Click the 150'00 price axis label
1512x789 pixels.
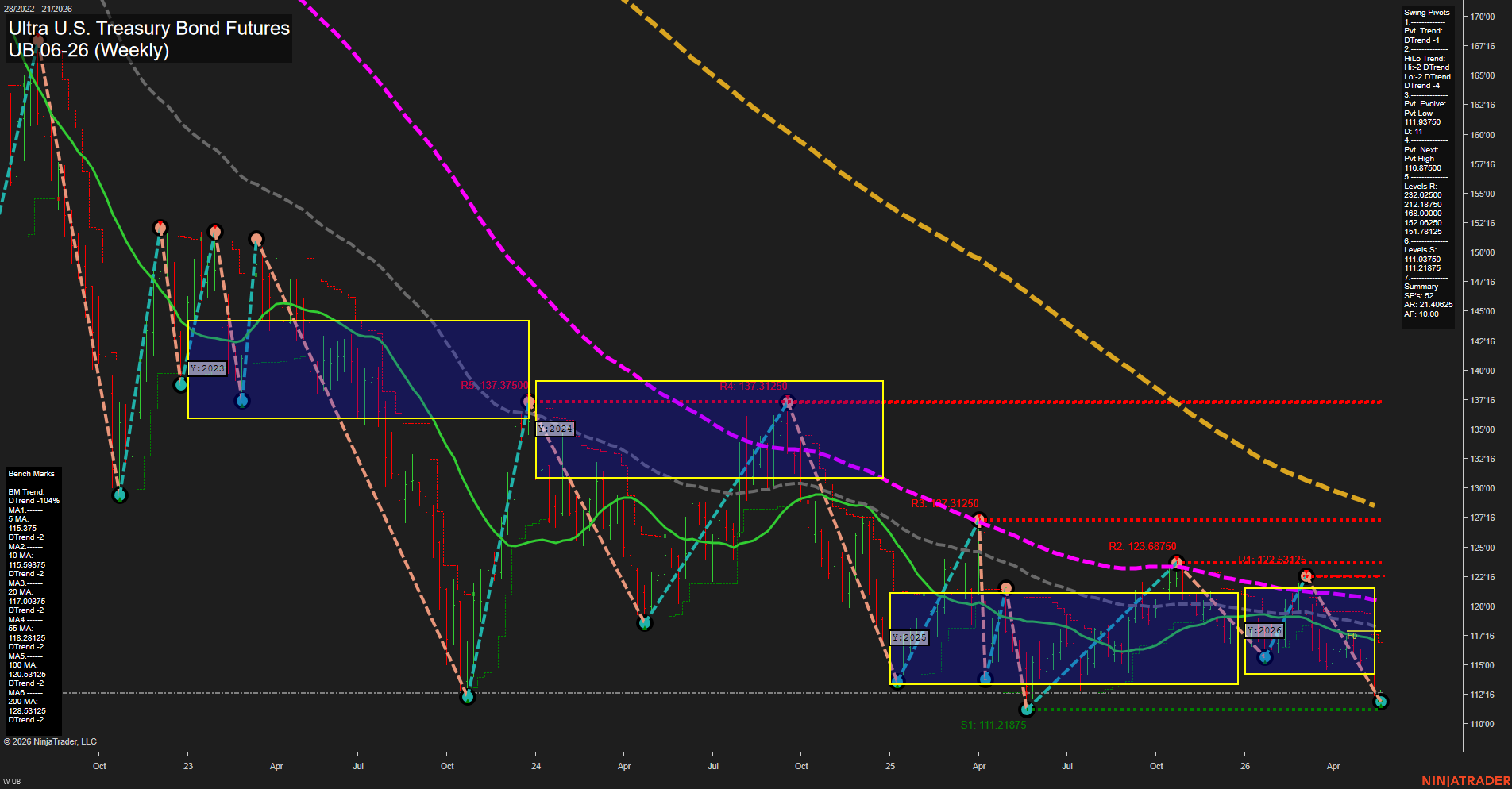click(1483, 252)
